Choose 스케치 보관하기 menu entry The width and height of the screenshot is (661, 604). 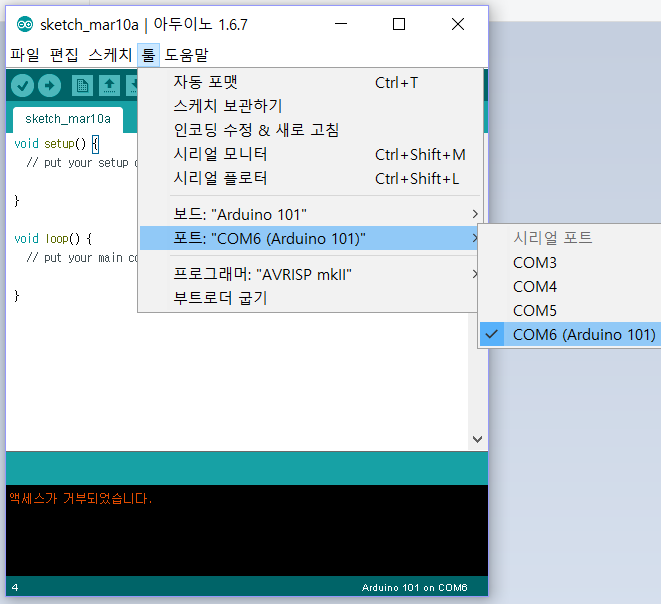310,106
